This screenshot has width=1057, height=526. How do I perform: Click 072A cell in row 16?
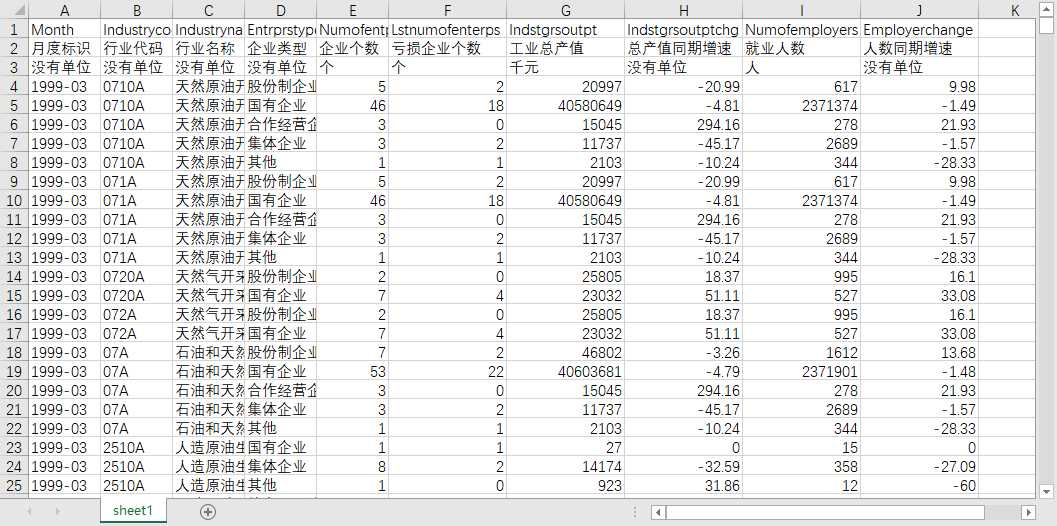(137, 314)
